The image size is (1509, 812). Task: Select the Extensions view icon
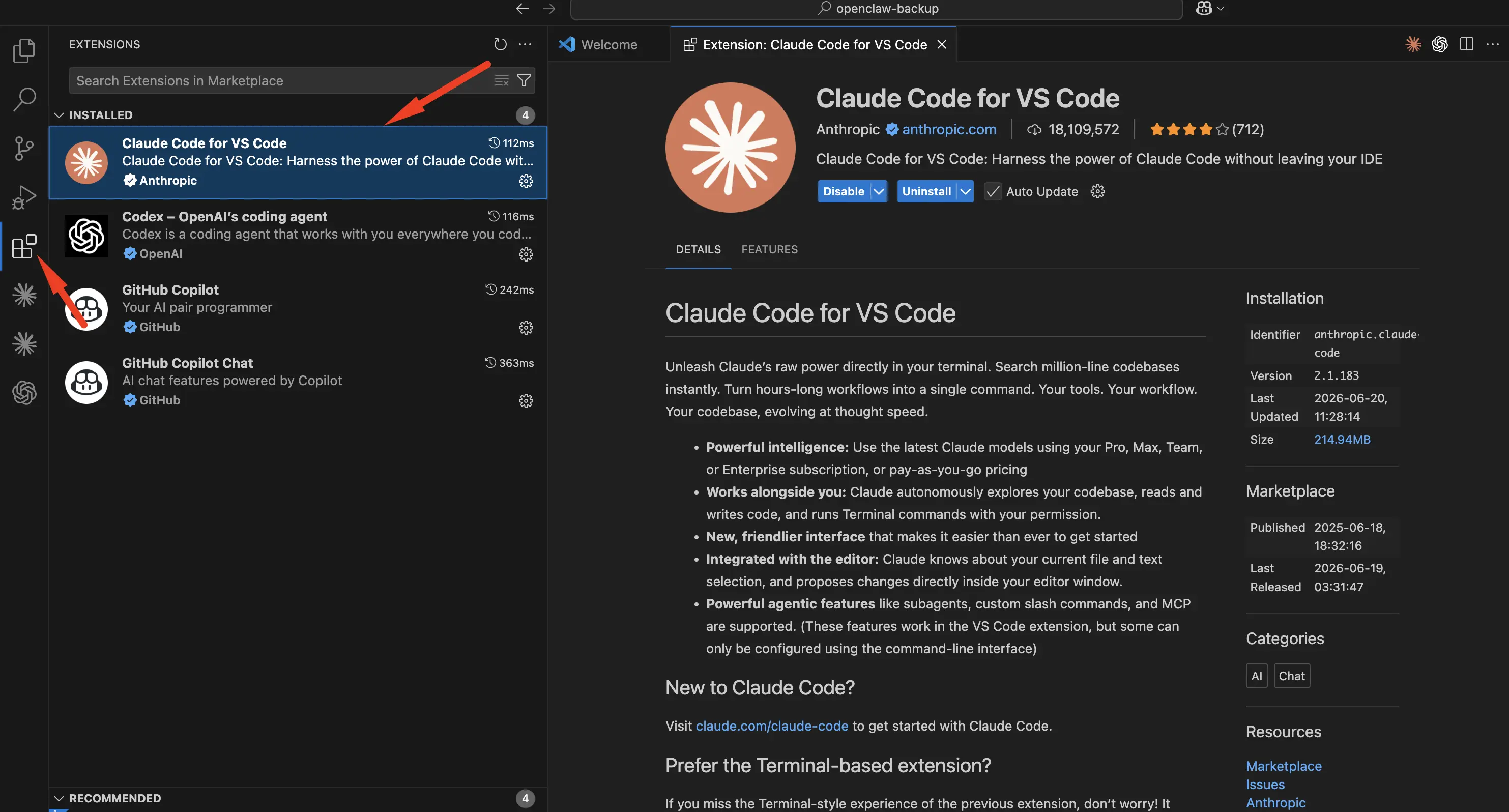click(x=24, y=246)
